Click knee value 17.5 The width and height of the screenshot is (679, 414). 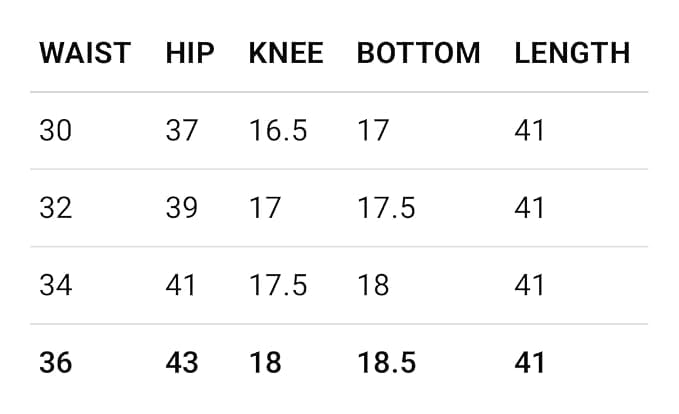click(x=278, y=285)
